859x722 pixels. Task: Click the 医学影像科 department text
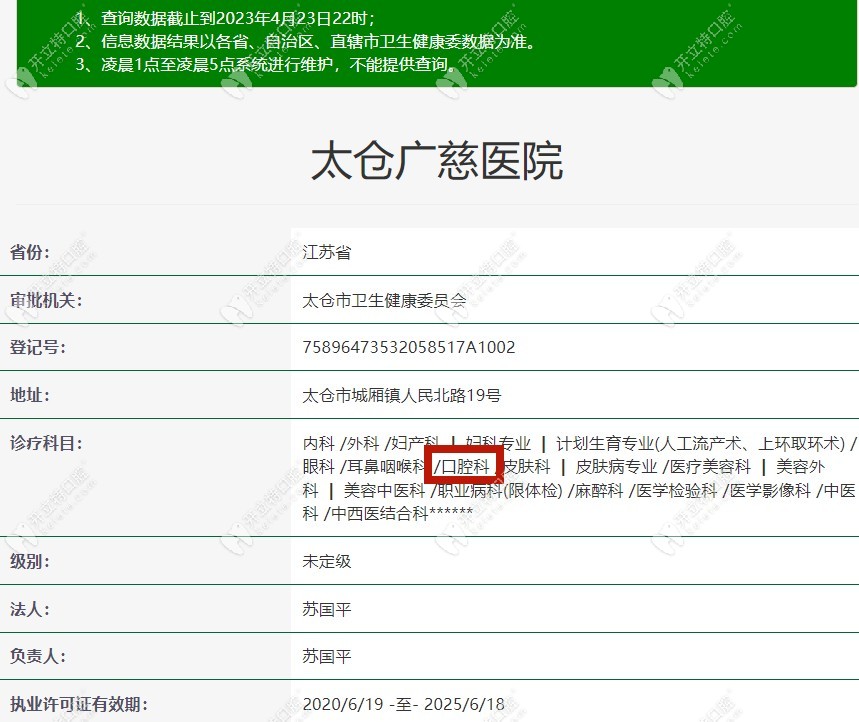click(x=769, y=491)
